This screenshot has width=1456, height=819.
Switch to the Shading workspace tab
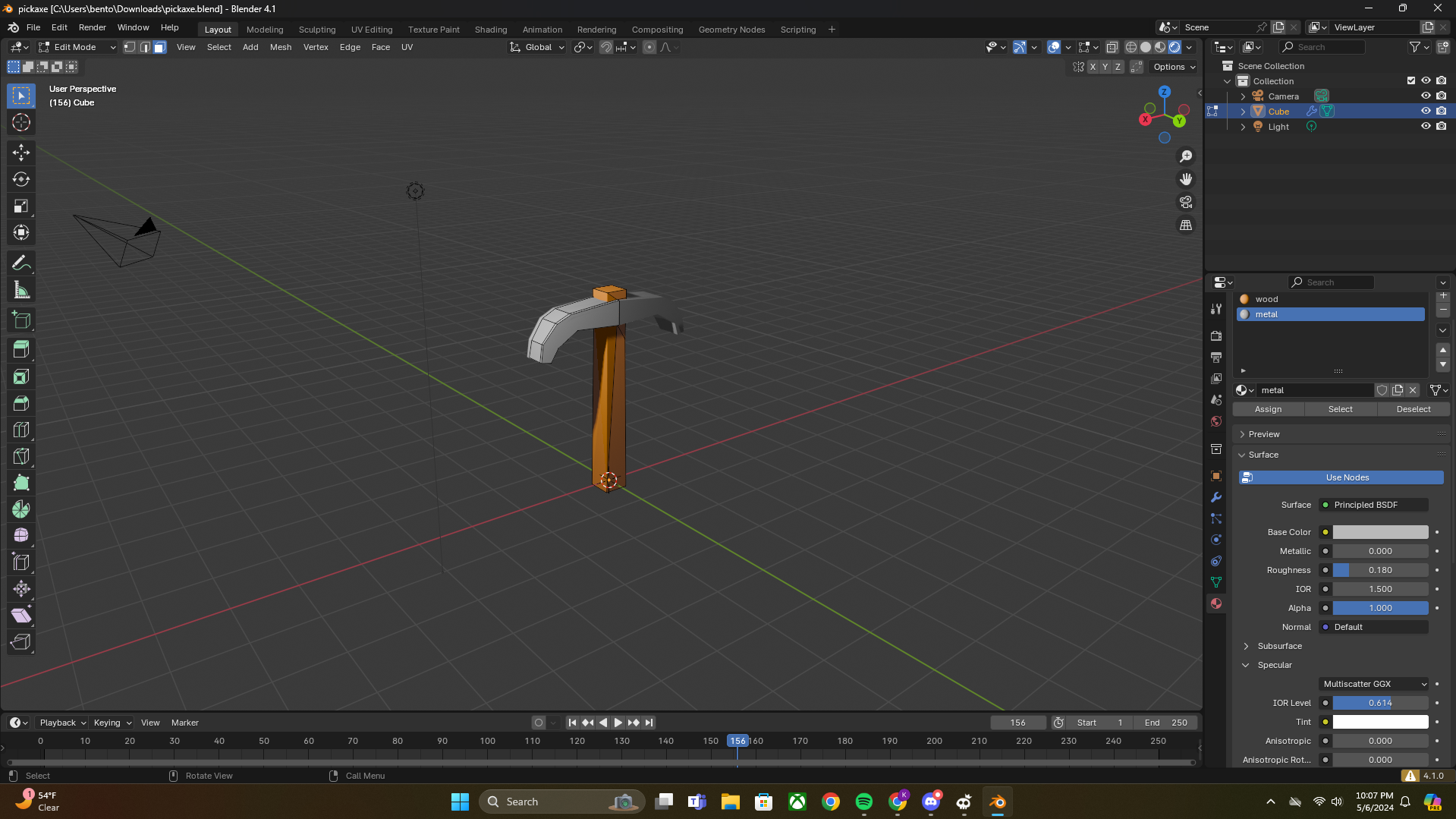pyautogui.click(x=491, y=30)
